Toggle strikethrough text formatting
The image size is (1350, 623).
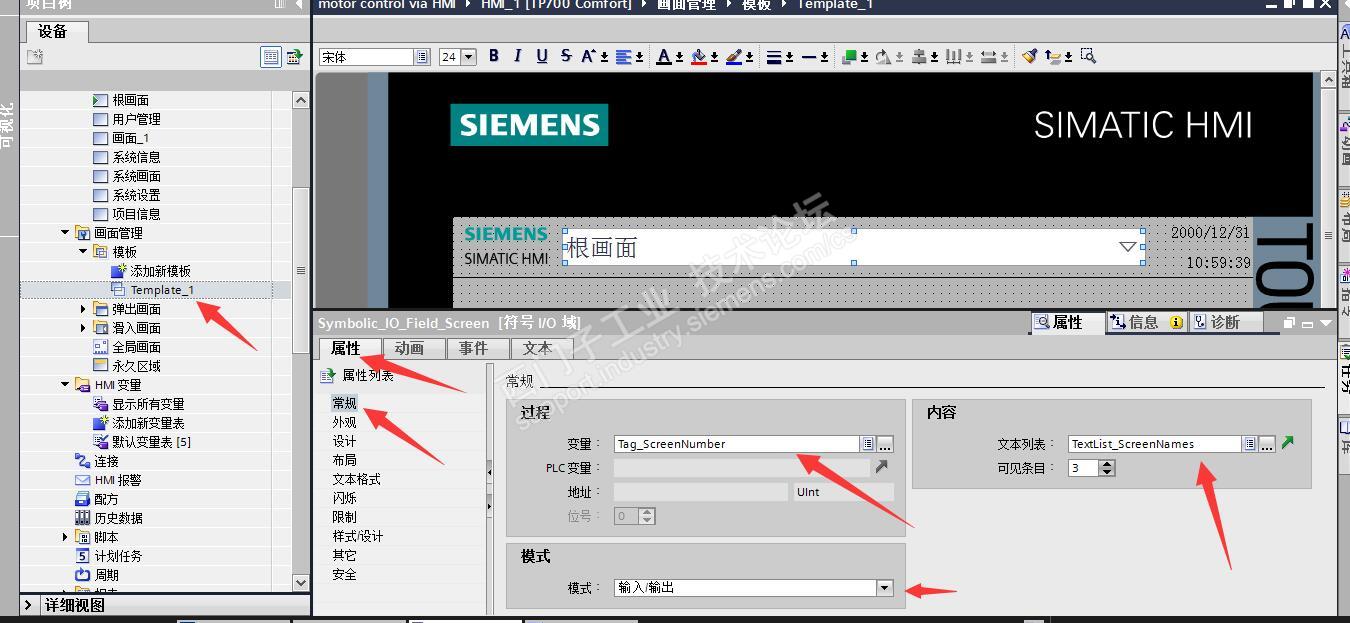tap(566, 56)
